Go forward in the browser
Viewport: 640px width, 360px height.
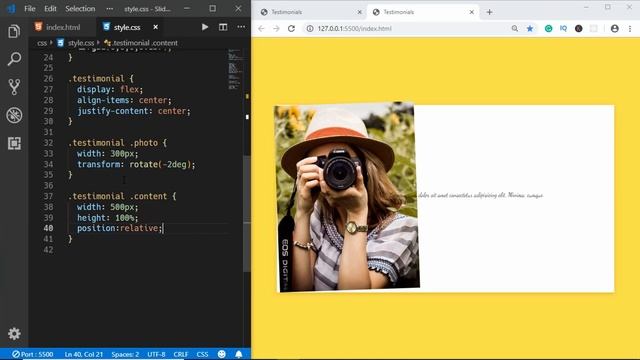click(x=276, y=29)
